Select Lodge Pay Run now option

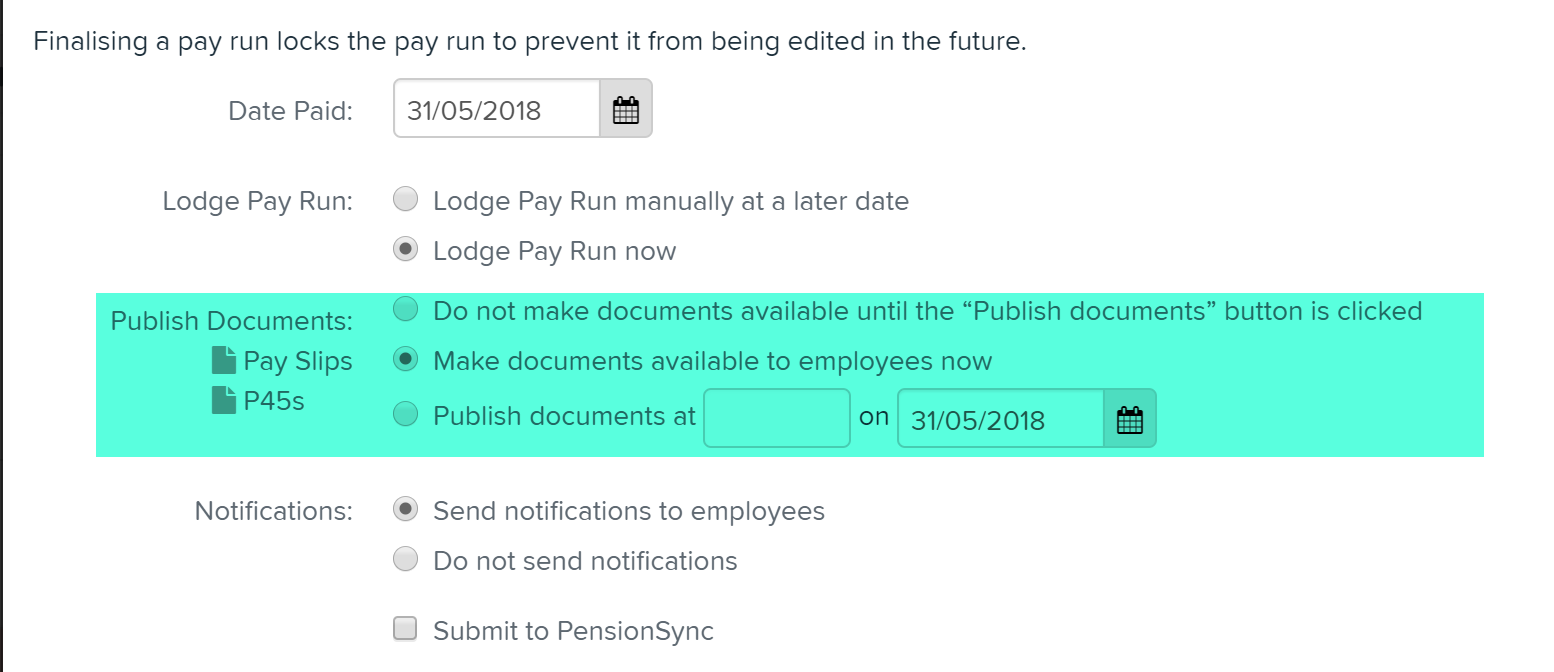[x=405, y=250]
